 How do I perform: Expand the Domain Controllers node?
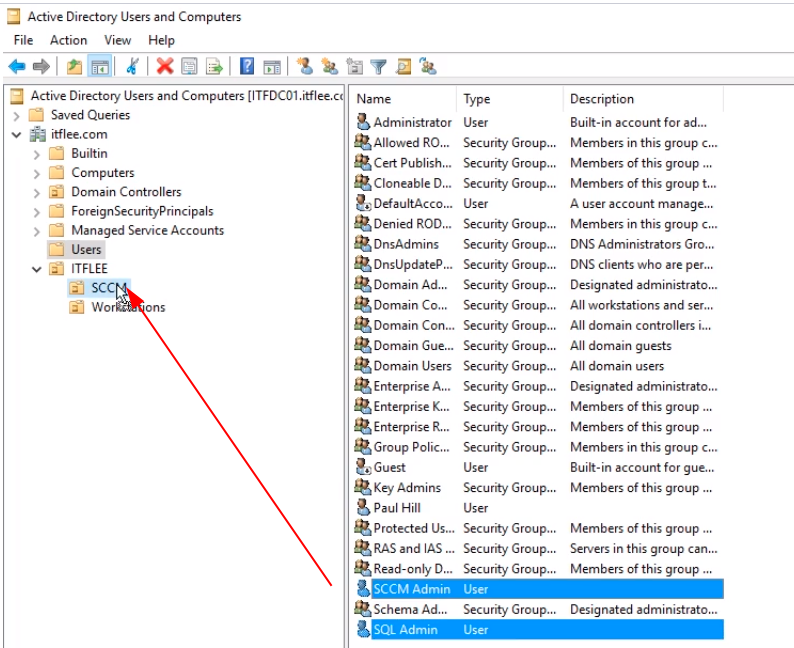[x=37, y=192]
